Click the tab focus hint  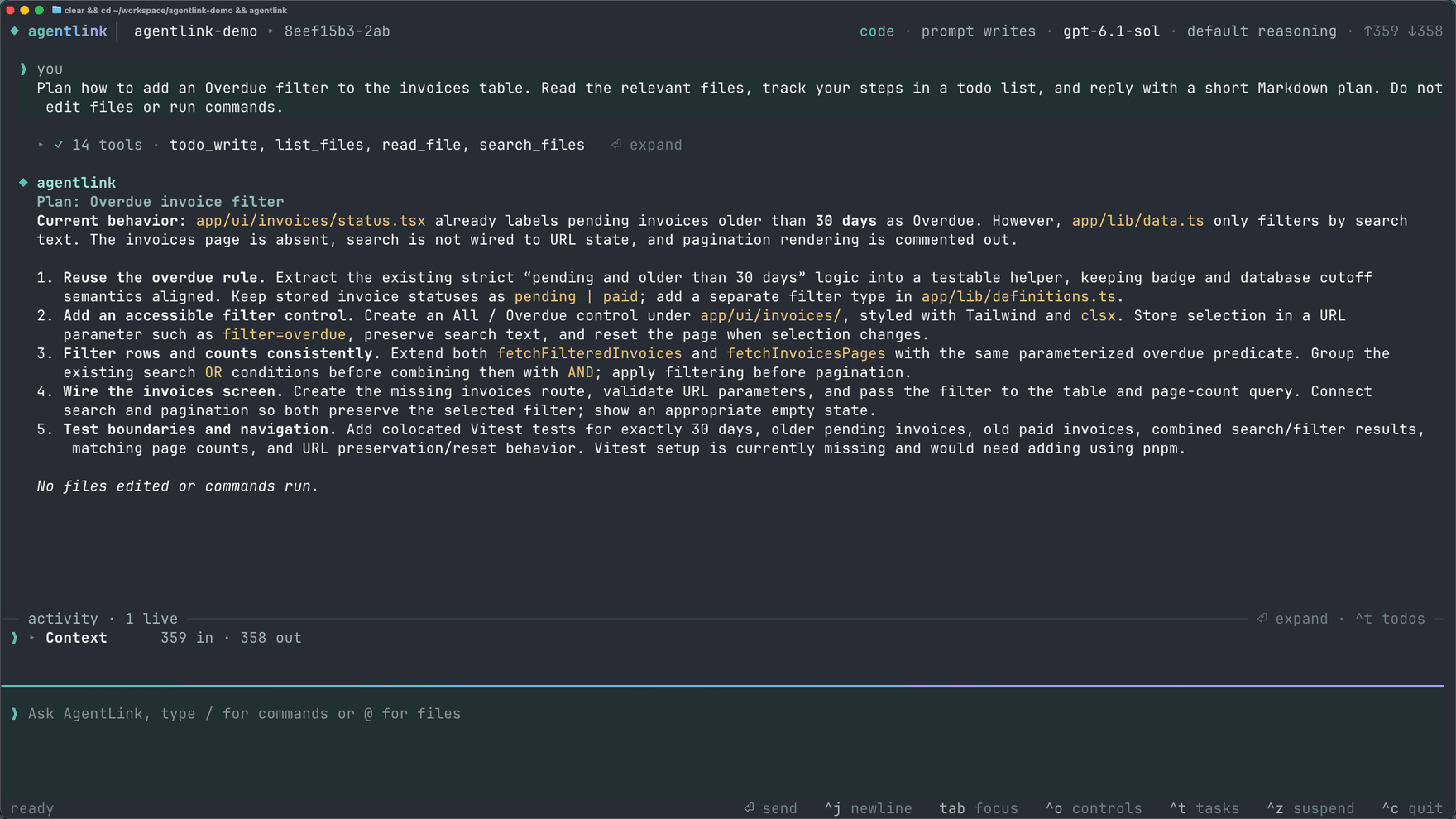979,809
